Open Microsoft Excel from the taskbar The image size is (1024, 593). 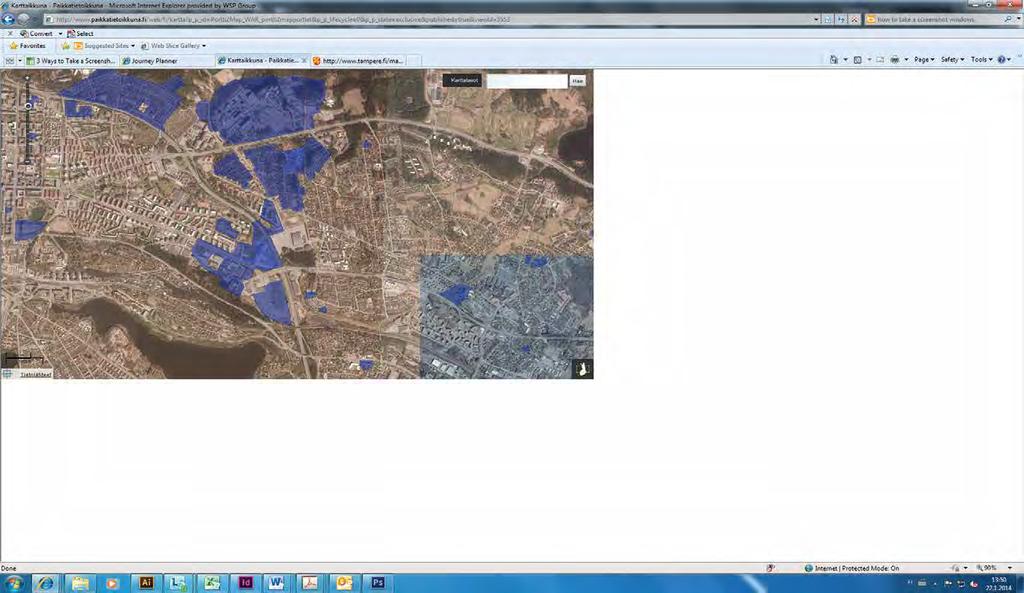[212, 583]
